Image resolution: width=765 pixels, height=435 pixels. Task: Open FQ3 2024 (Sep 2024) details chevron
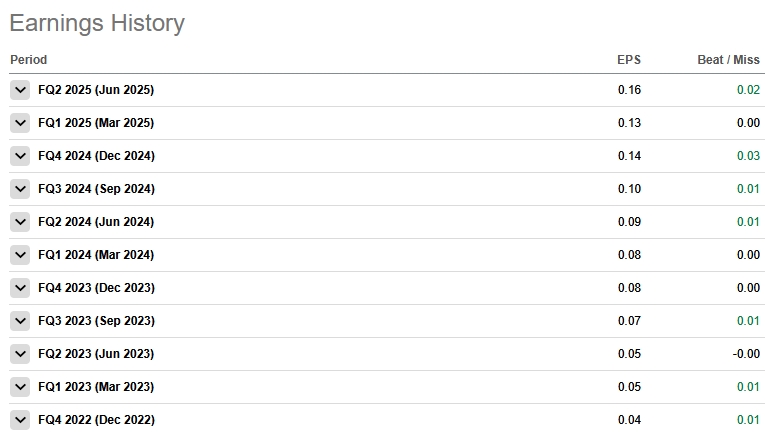tap(20, 189)
